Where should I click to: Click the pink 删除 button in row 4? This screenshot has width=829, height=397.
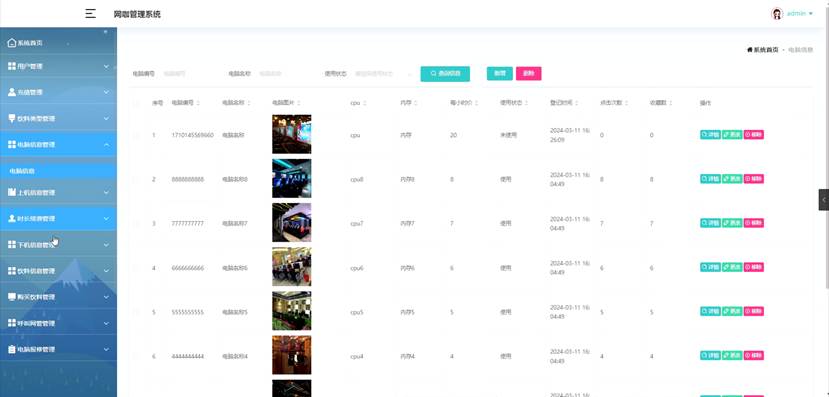pyautogui.click(x=754, y=267)
